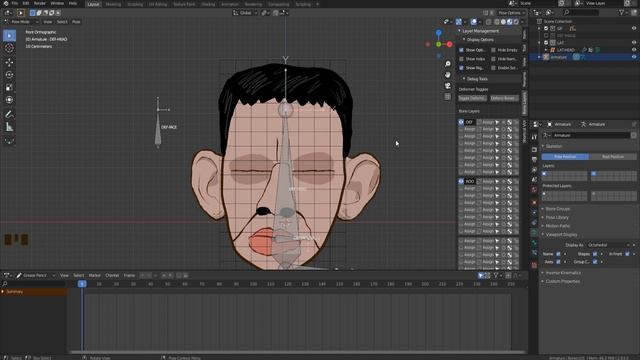This screenshot has width=640, height=360.
Task: Click the outliner filter funnel icon
Action: (621, 13)
